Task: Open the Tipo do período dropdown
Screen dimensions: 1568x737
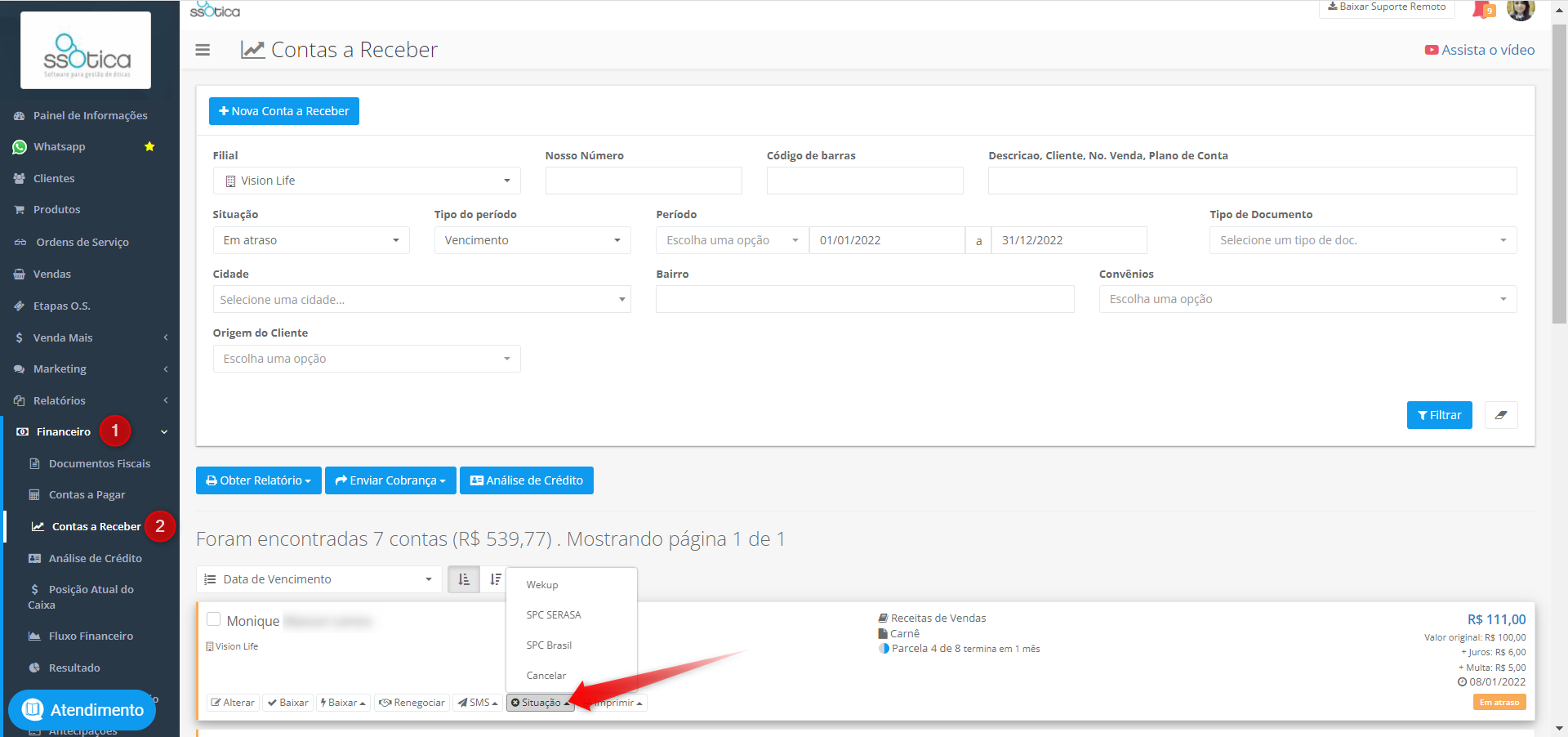Action: pyautogui.click(x=532, y=240)
